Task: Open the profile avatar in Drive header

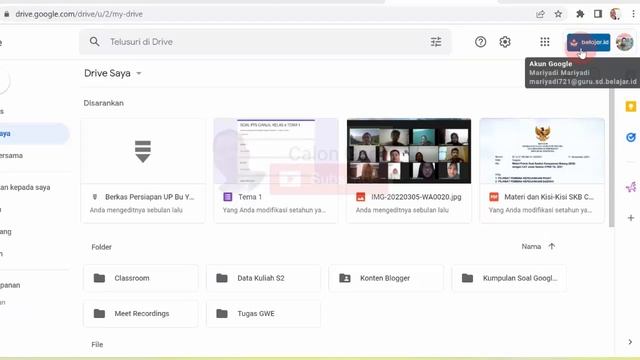Action: 624,42
